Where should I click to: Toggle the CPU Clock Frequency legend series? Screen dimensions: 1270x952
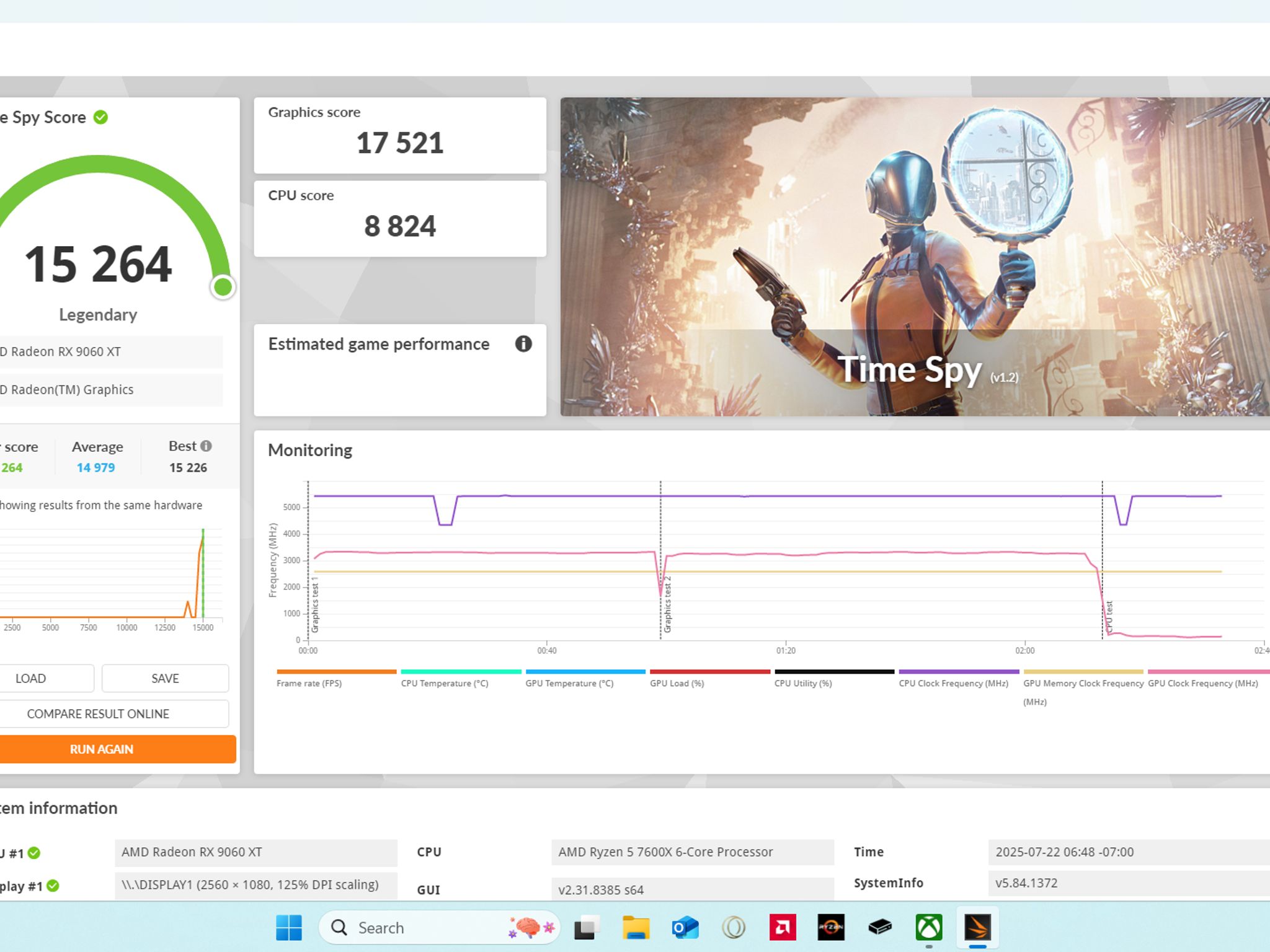tap(959, 679)
